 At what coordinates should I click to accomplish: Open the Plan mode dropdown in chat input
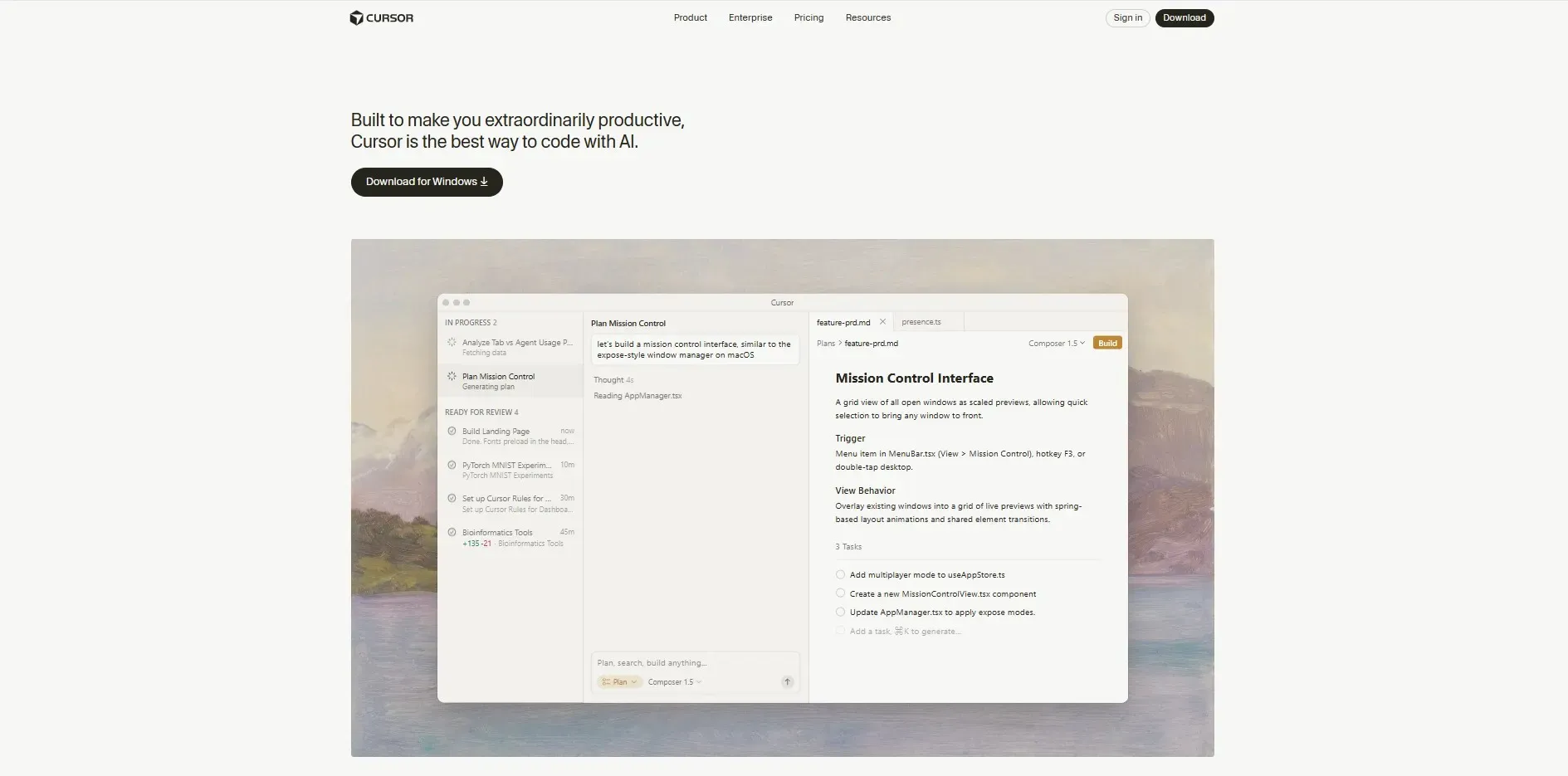click(619, 682)
